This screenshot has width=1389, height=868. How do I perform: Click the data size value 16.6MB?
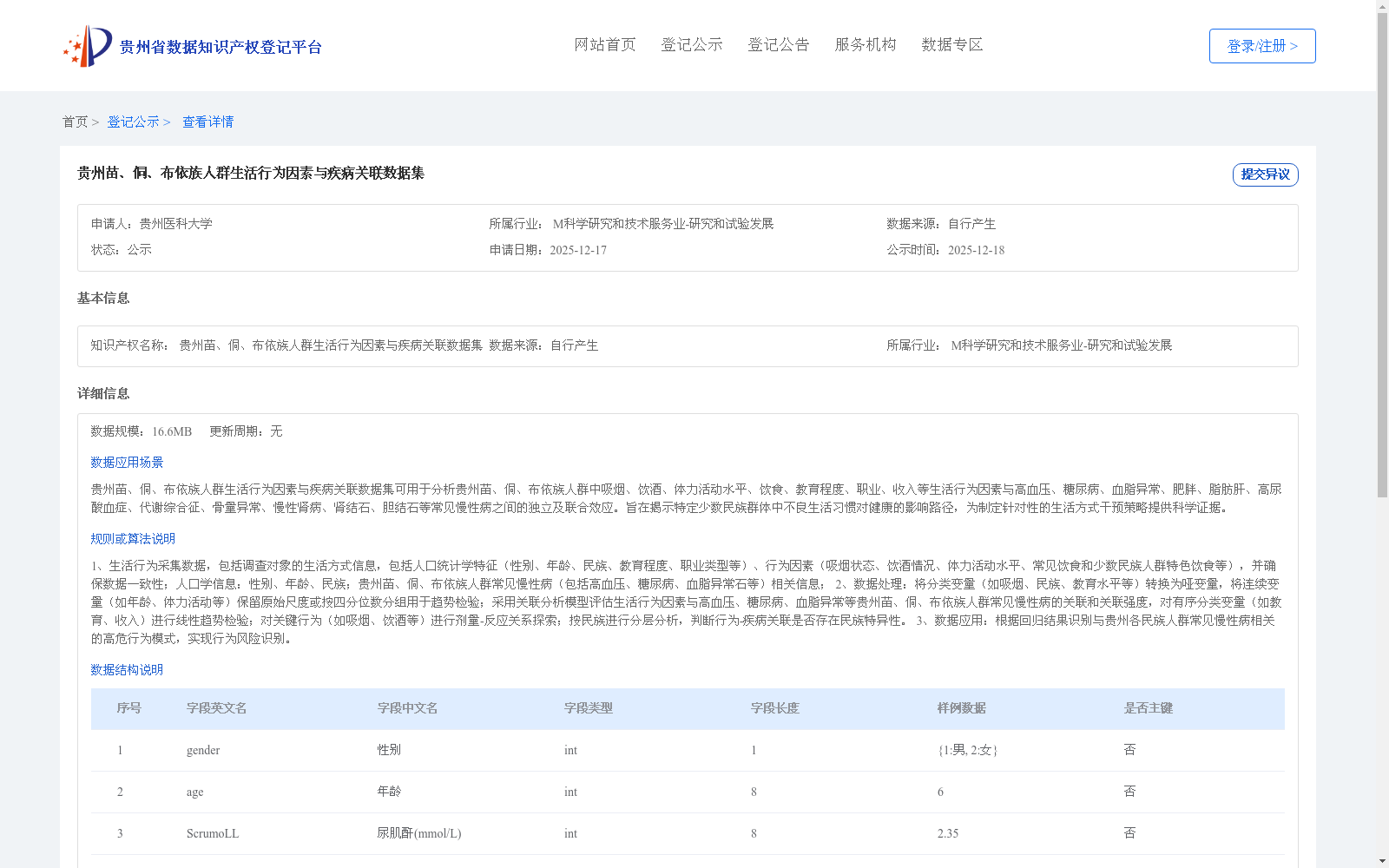172,431
